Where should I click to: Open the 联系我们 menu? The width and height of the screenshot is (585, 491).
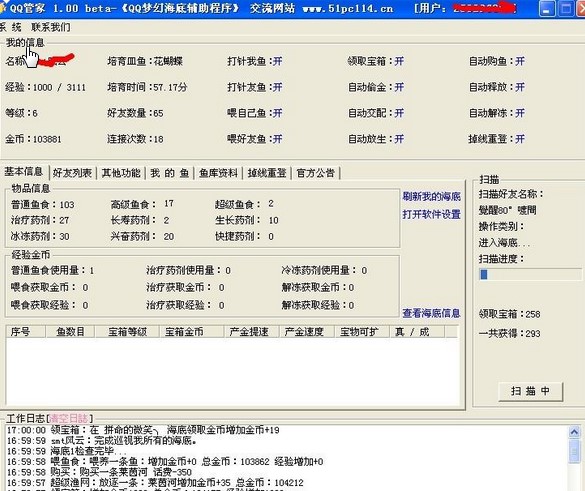pos(51,27)
